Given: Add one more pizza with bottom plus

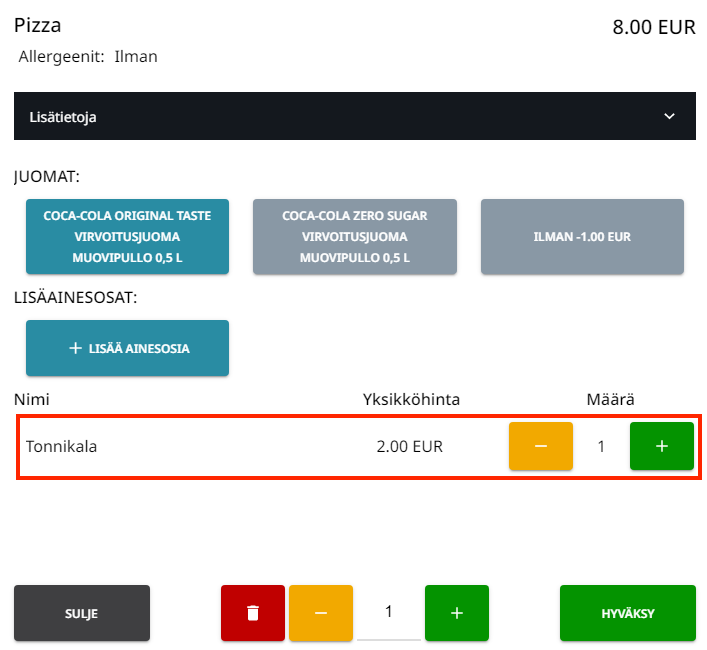Looking at the screenshot, I should pos(457,613).
